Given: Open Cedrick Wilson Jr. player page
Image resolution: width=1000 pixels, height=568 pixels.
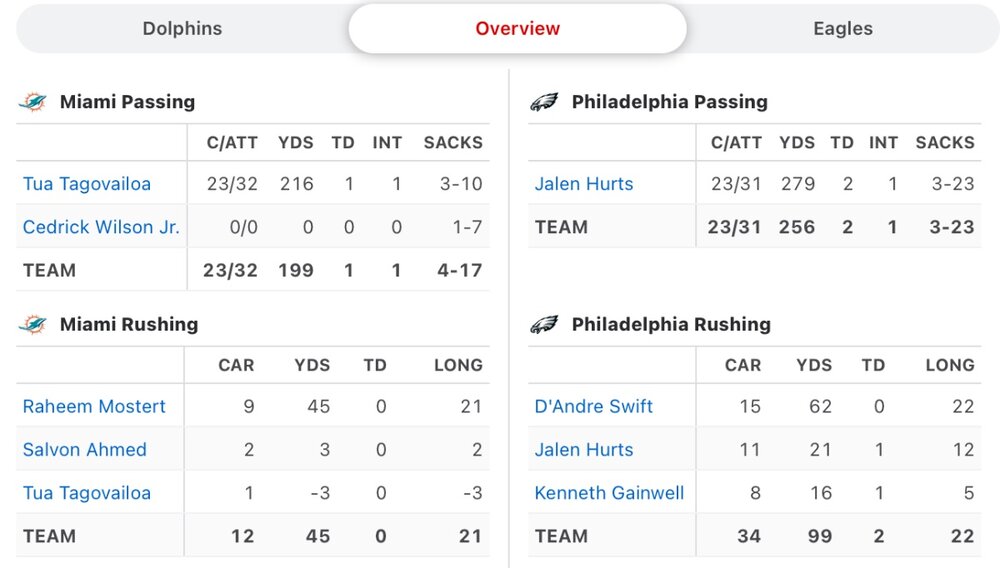Looking at the screenshot, I should tap(101, 227).
